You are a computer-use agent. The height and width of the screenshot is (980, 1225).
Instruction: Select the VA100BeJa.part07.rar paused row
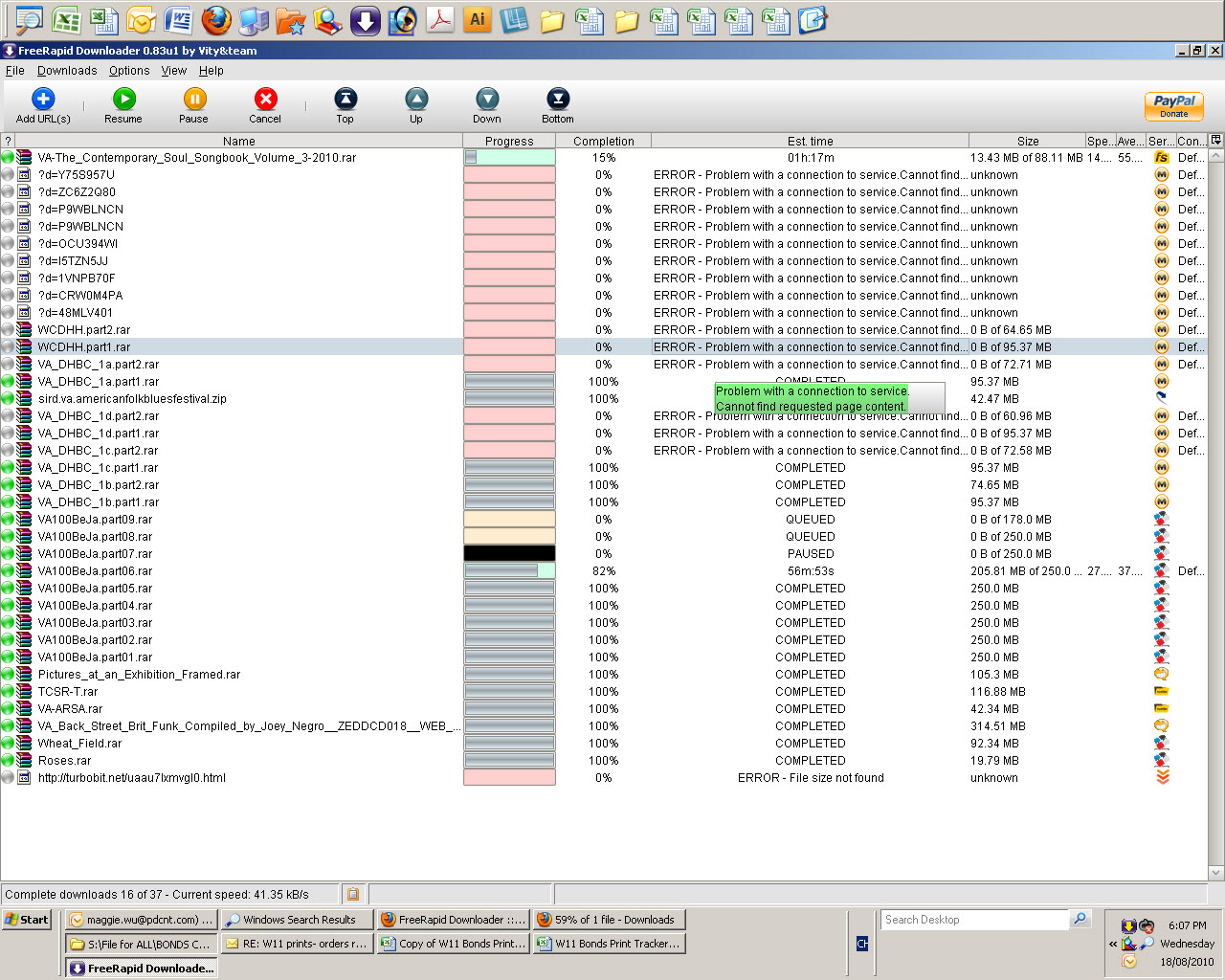[96, 554]
